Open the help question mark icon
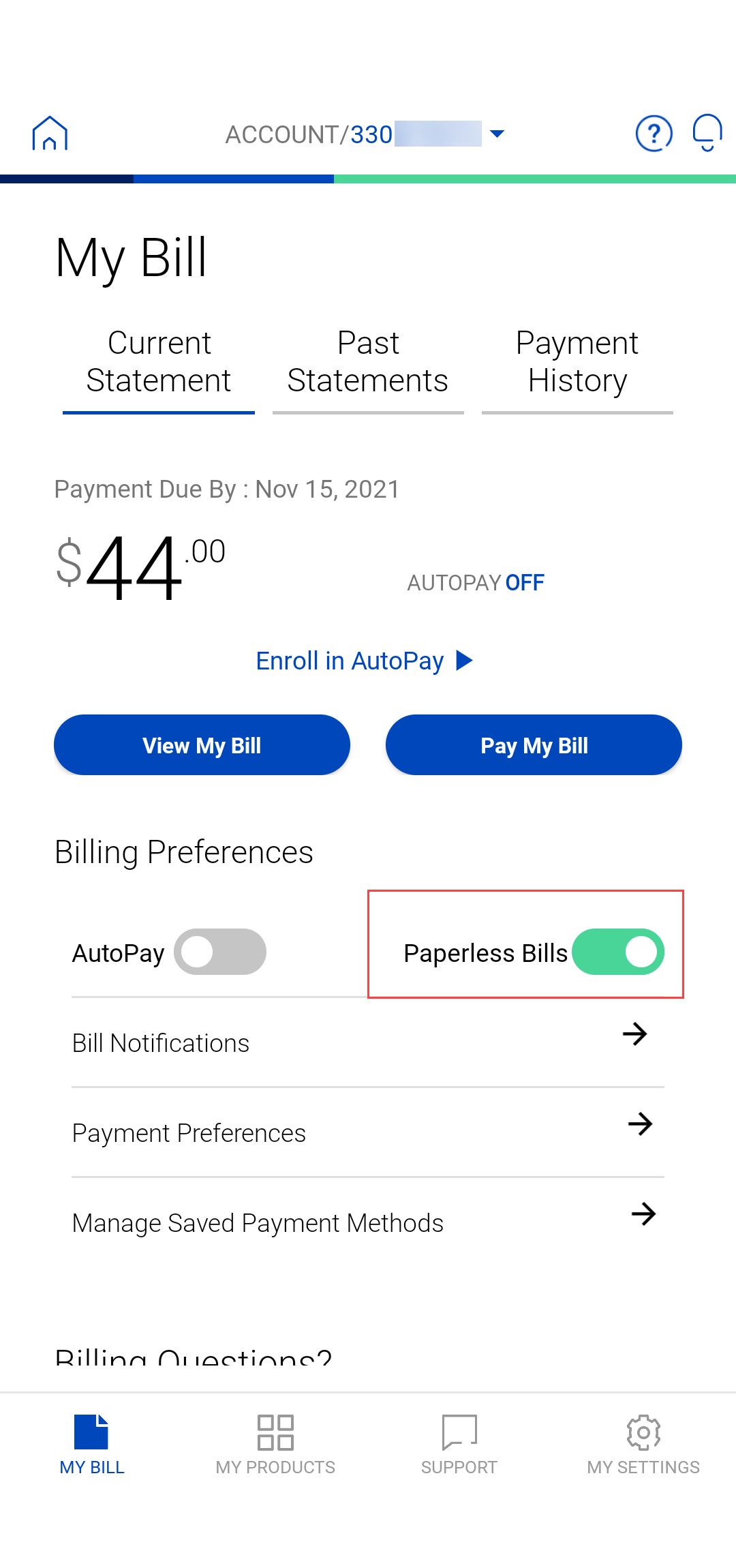 coord(654,134)
